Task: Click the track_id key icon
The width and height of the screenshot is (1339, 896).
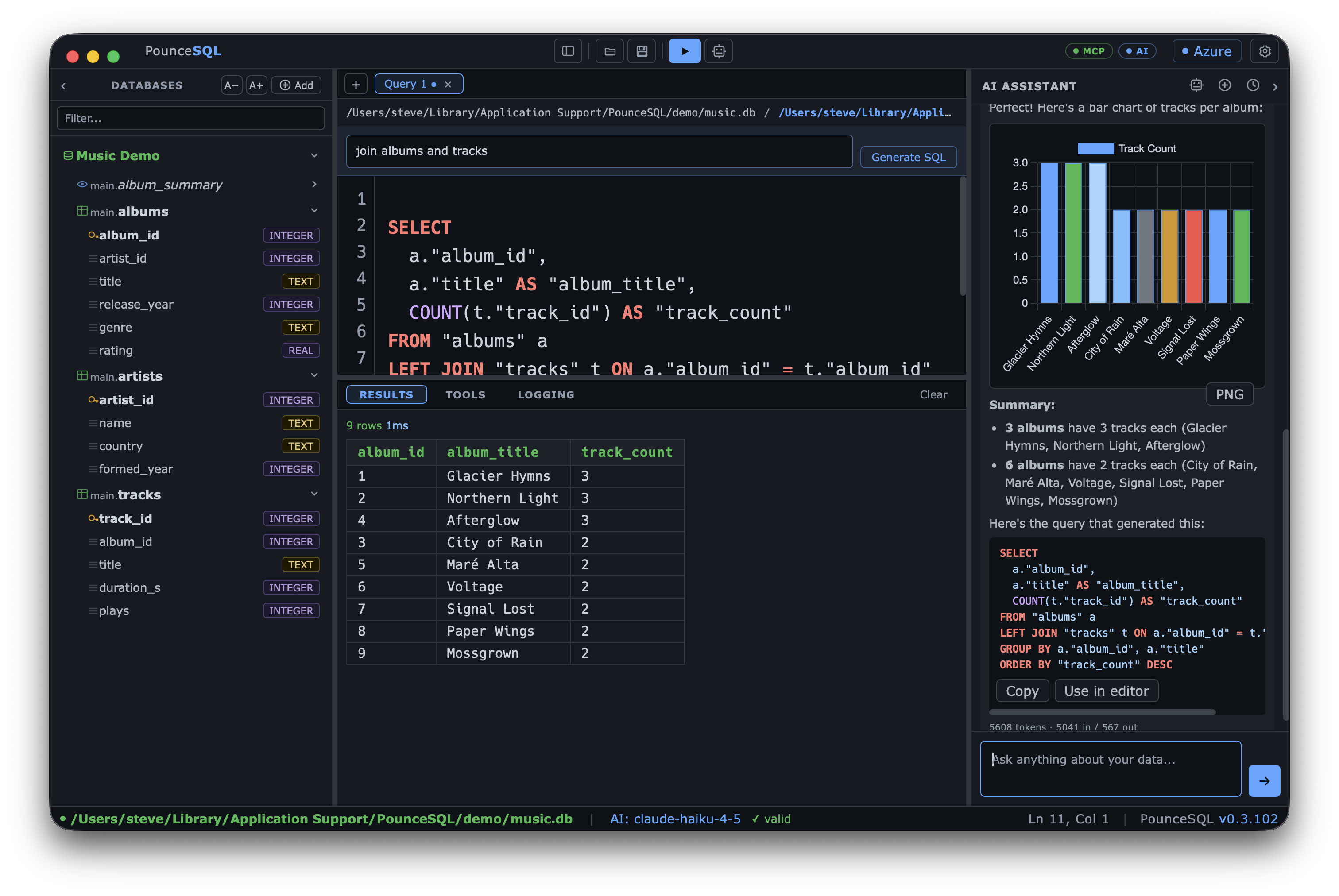Action: click(x=93, y=518)
